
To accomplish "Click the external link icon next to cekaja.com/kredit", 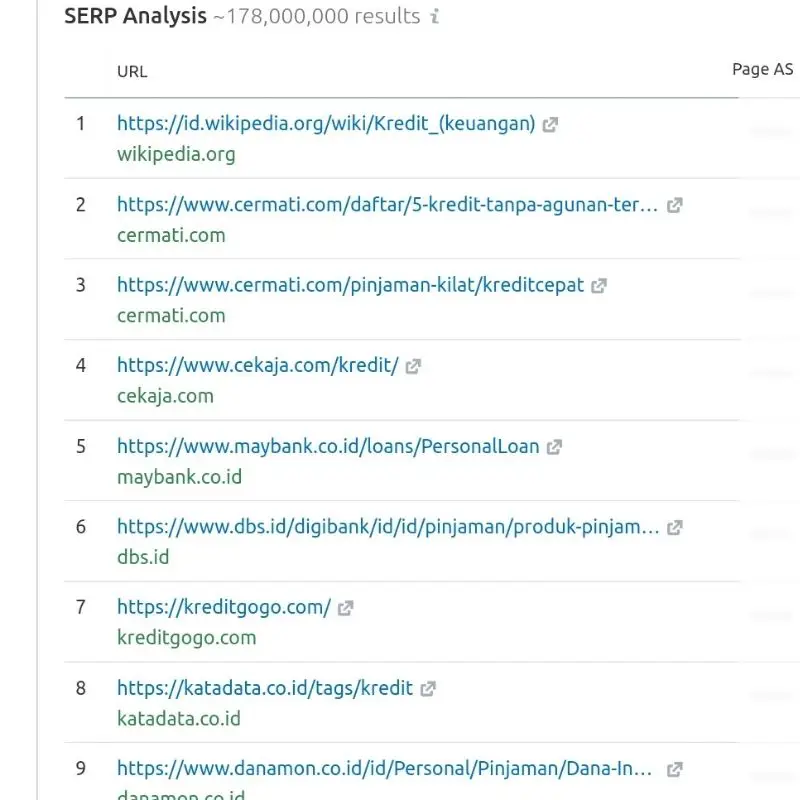I will [x=413, y=365].
